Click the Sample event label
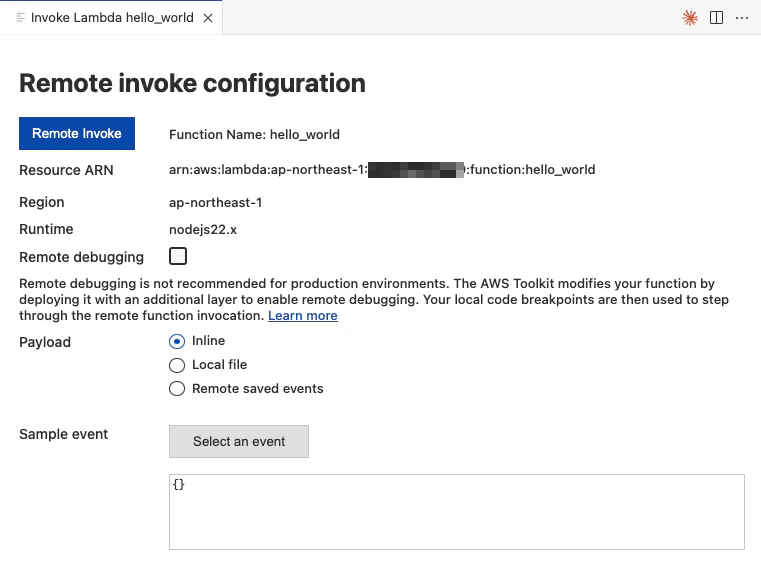Image resolution: width=761 pixels, height=580 pixels. click(64, 434)
